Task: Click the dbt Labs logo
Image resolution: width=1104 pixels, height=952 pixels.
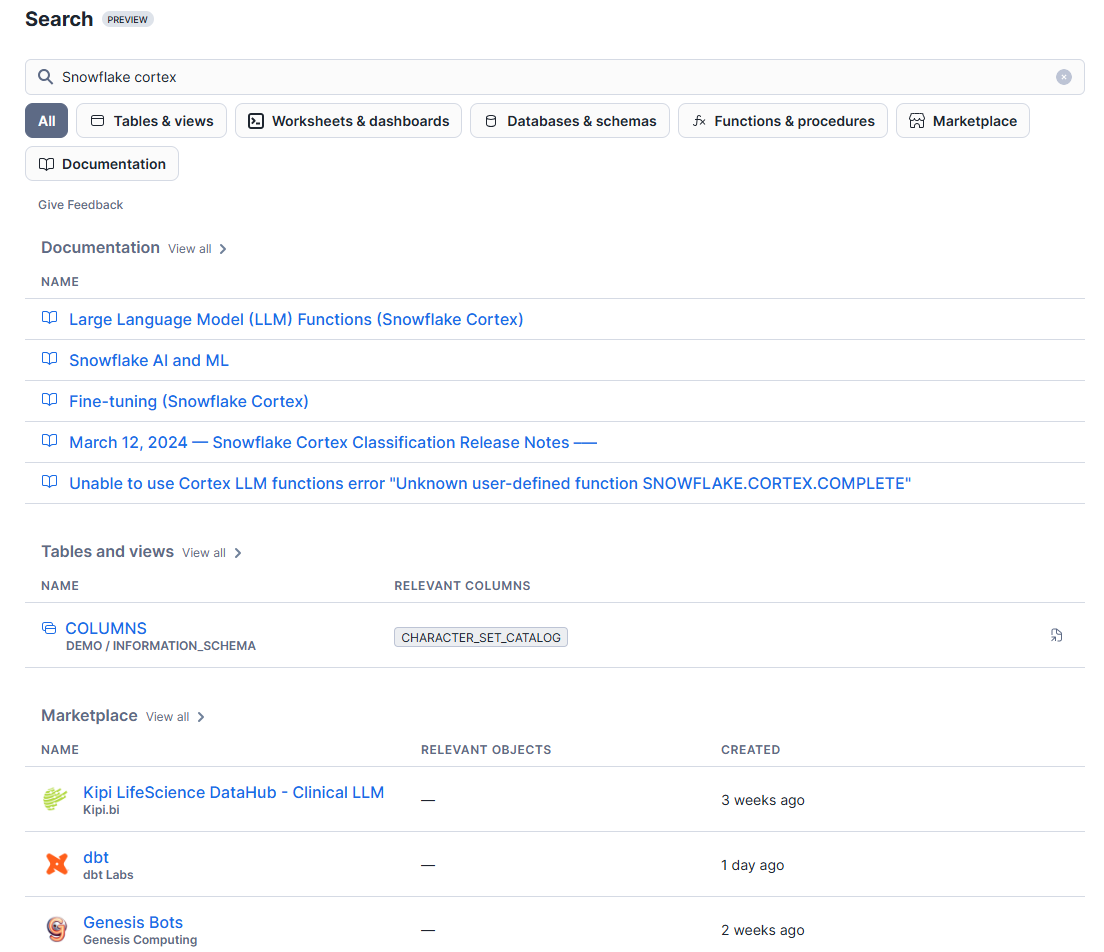Action: coord(55,864)
